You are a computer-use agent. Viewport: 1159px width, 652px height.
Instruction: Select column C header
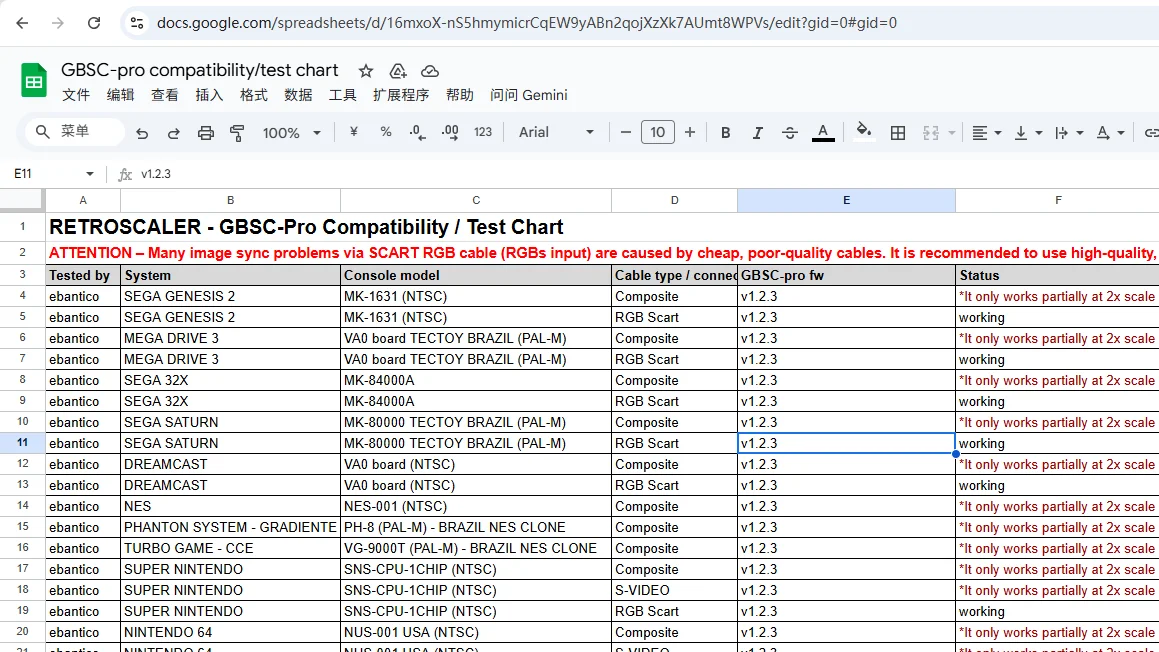tap(476, 200)
